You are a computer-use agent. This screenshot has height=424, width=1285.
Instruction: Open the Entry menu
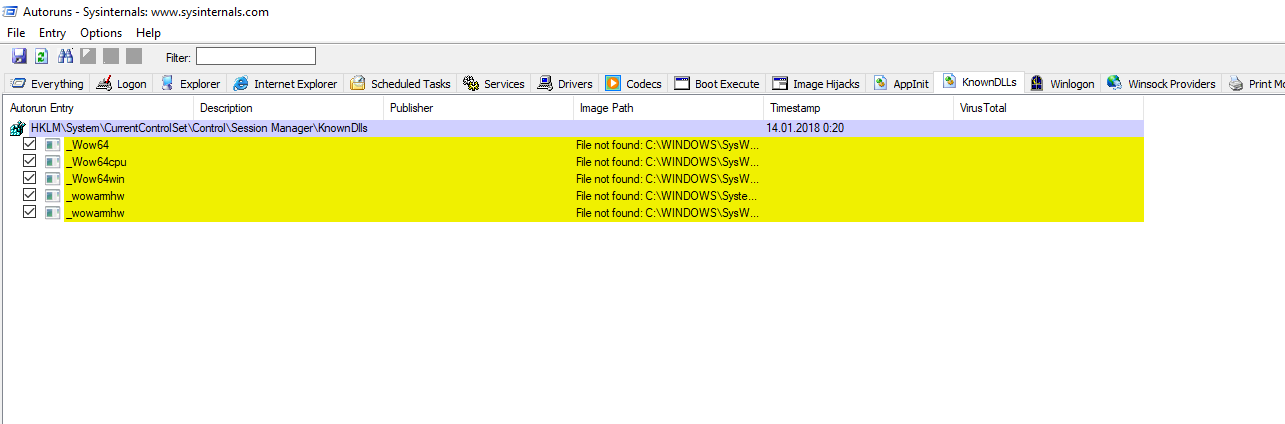tap(52, 33)
